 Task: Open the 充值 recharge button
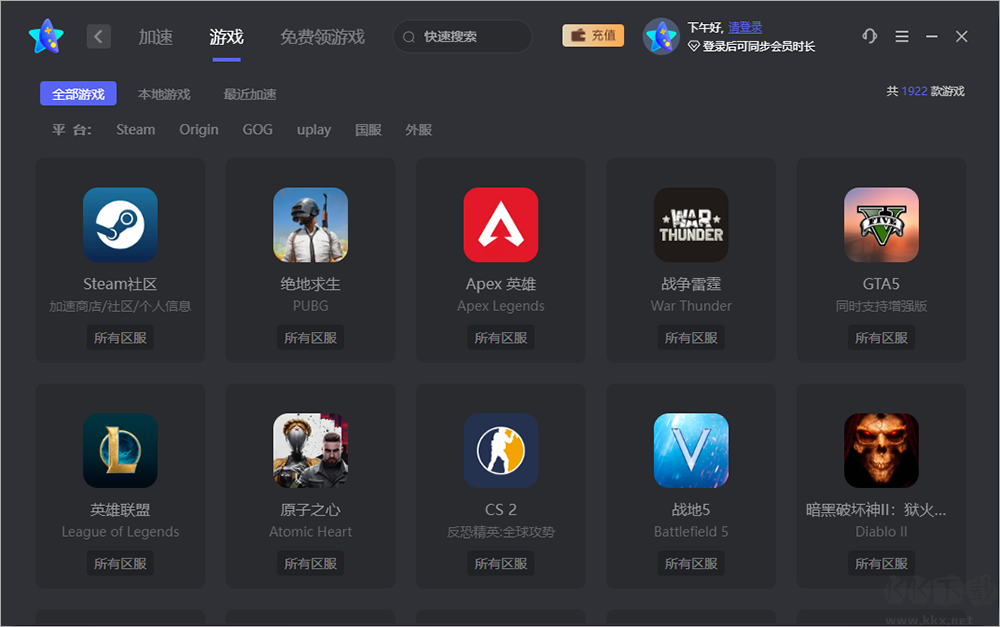tap(593, 36)
